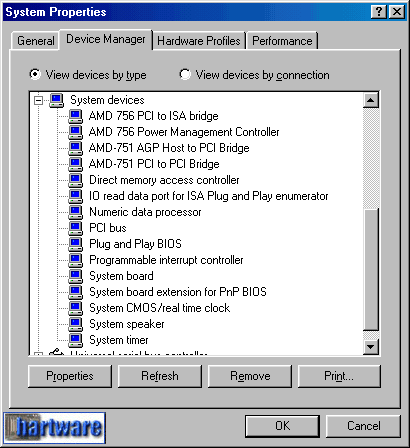
Task: Click the System speaker icon
Action: tap(75, 324)
